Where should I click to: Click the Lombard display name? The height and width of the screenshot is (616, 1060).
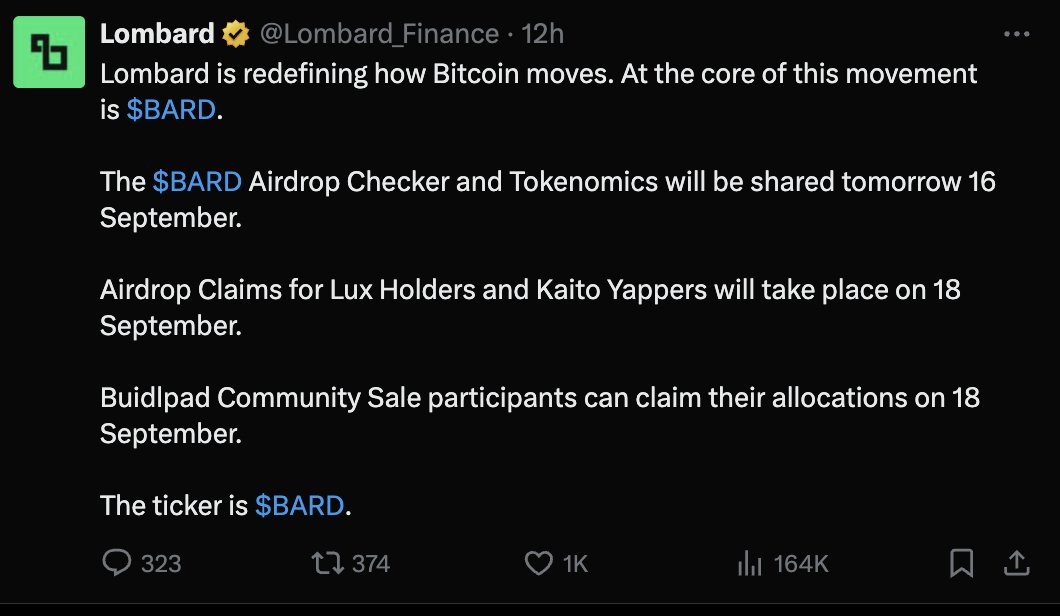click(x=157, y=33)
